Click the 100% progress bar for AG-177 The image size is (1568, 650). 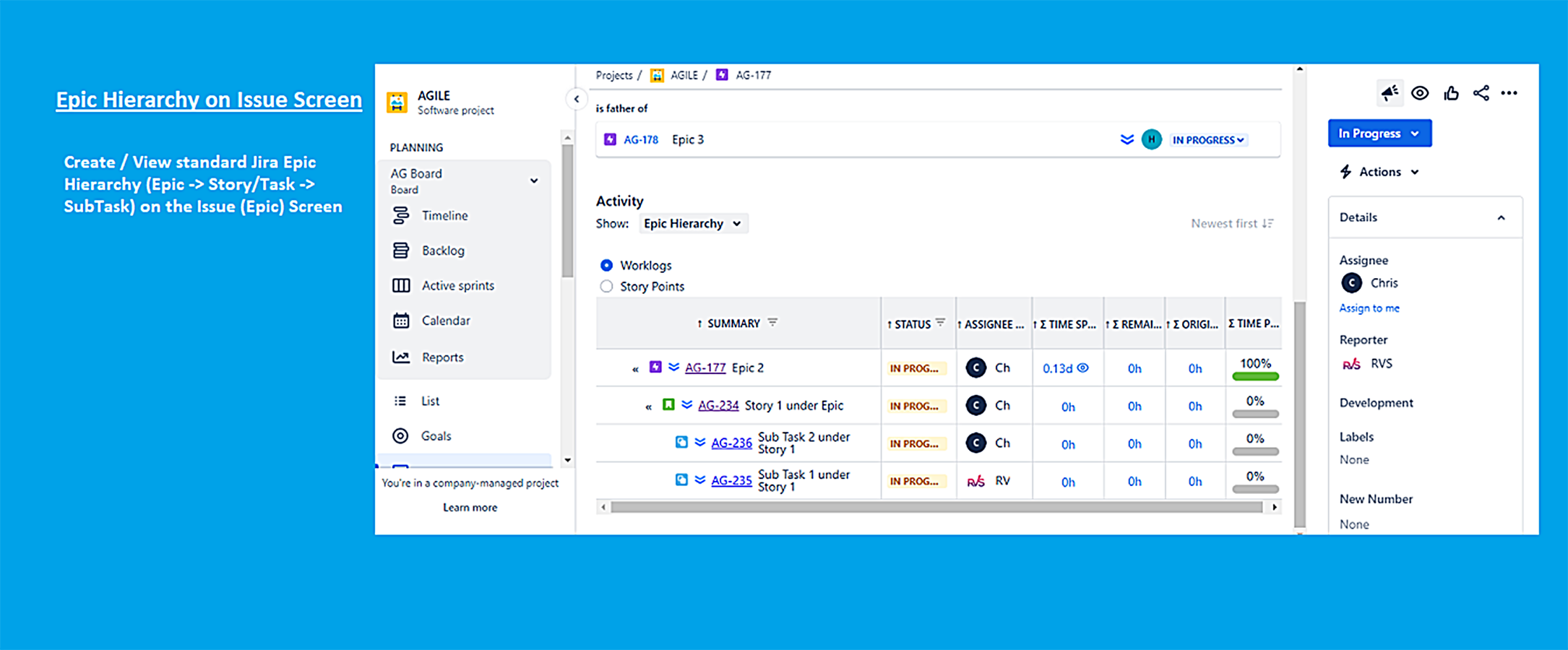tap(1256, 376)
